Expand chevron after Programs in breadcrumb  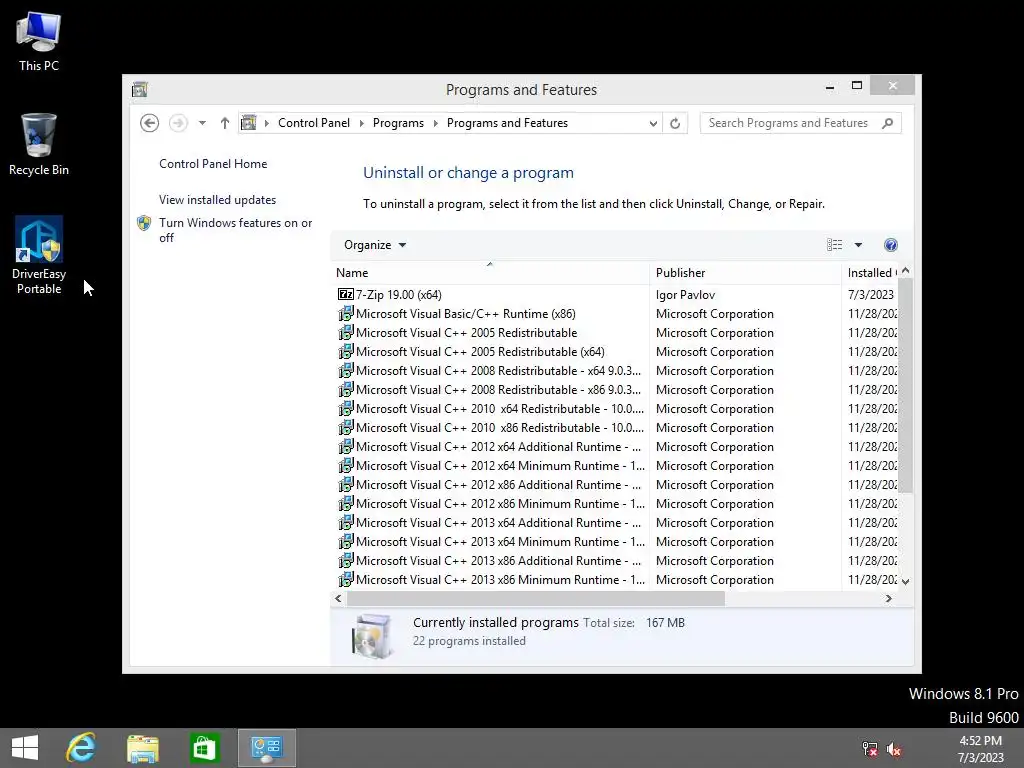[436, 123]
